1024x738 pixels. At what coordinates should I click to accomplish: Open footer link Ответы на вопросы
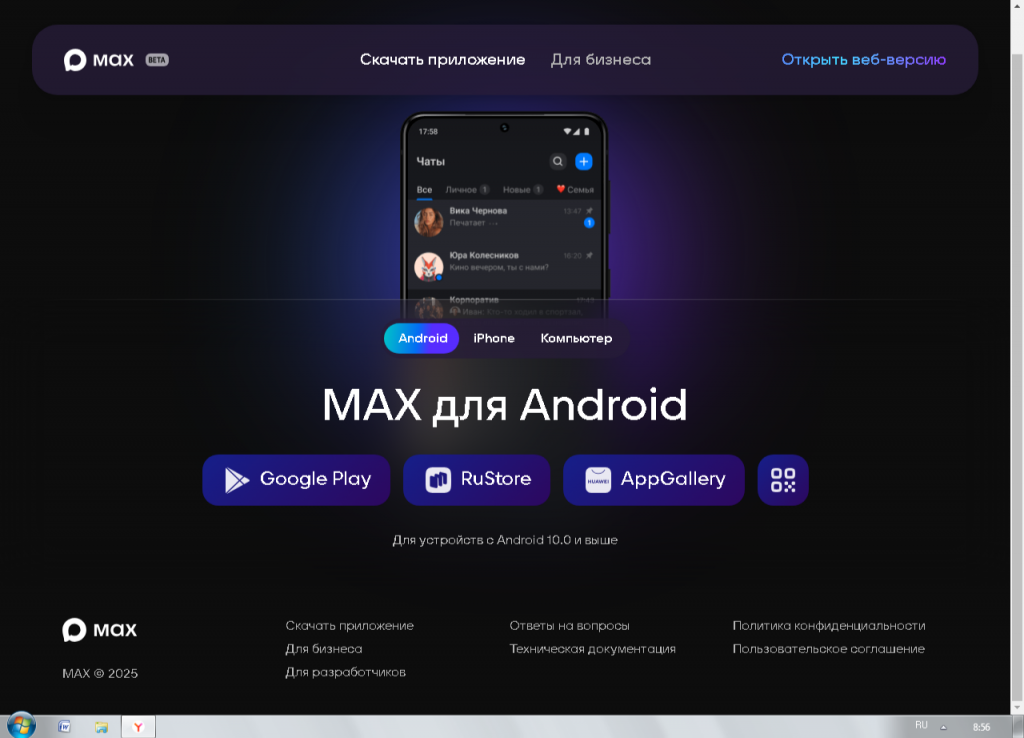coord(569,626)
